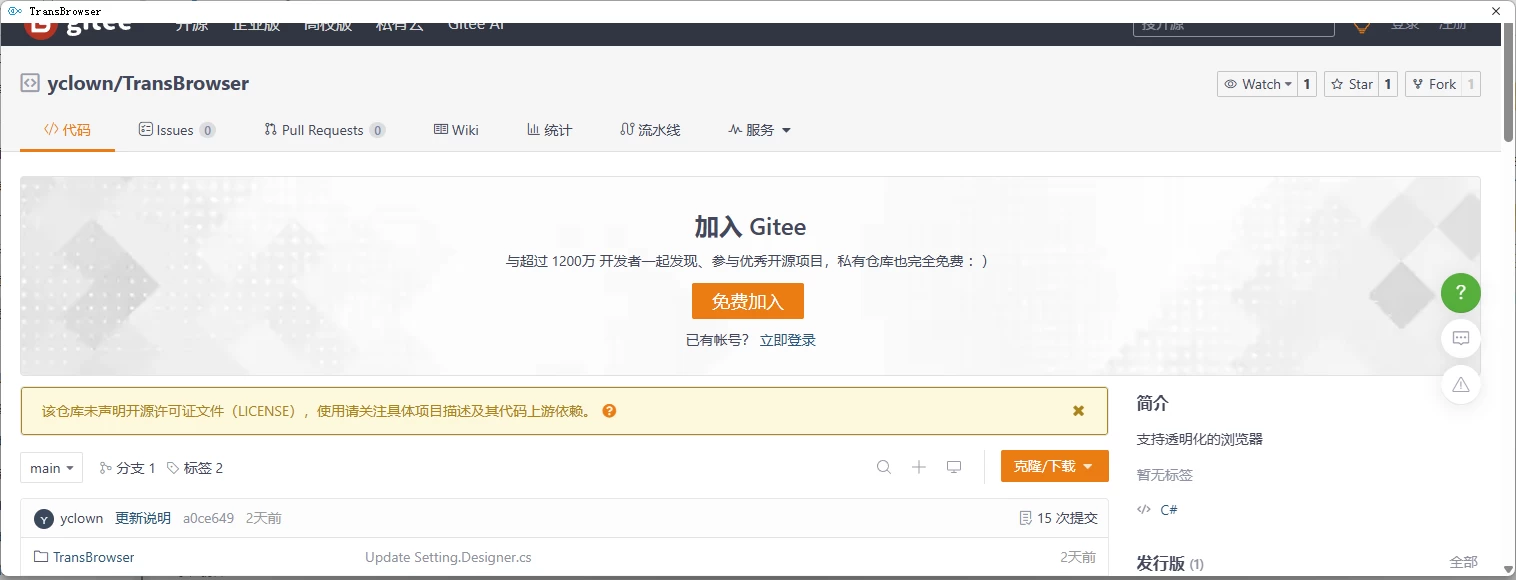Open the 15 次提交 commits link
Image resolution: width=1516 pixels, height=580 pixels.
pos(1058,518)
